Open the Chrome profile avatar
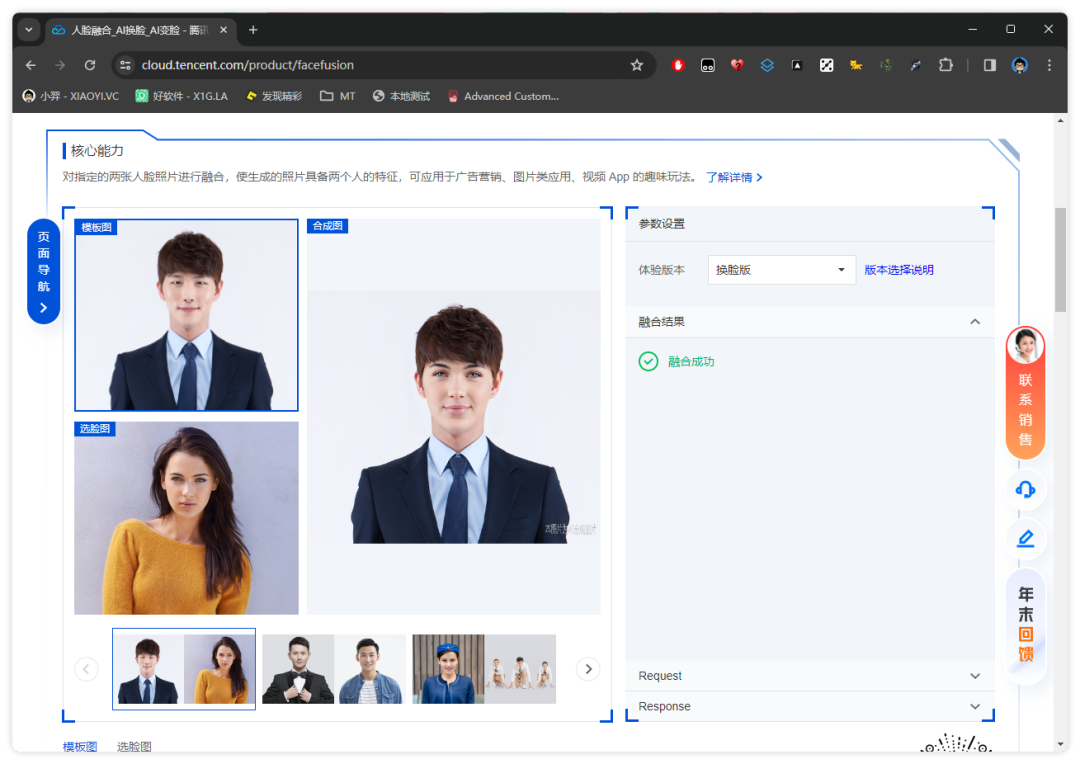1080x764 pixels. click(1019, 65)
